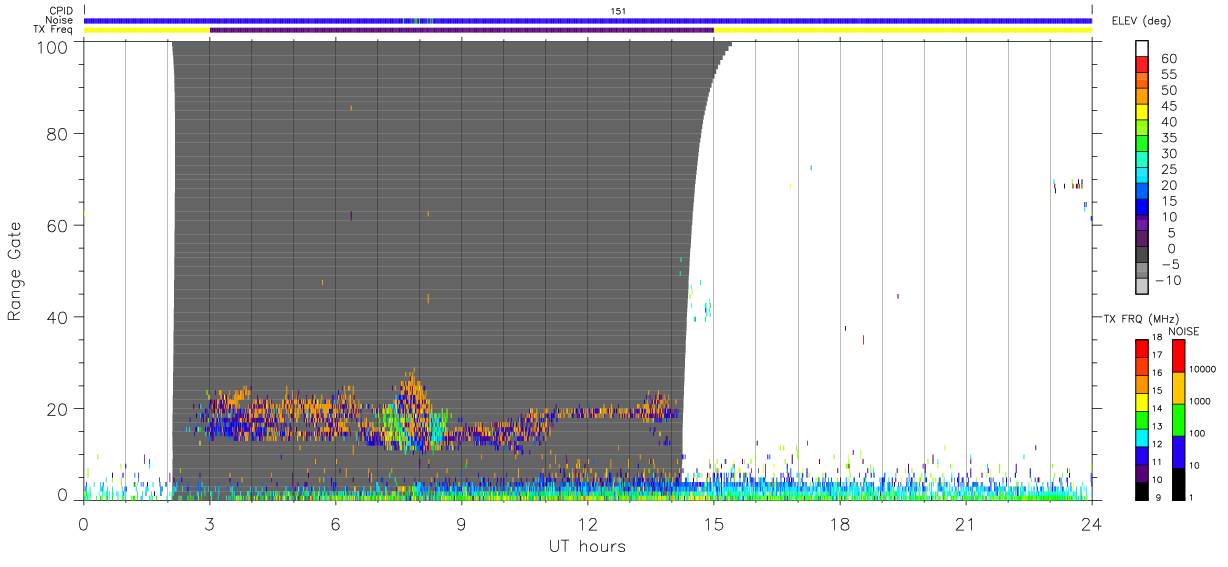Screen dimensions: 1228x567
Task: Click the TX Freq row label
Action: (54, 30)
